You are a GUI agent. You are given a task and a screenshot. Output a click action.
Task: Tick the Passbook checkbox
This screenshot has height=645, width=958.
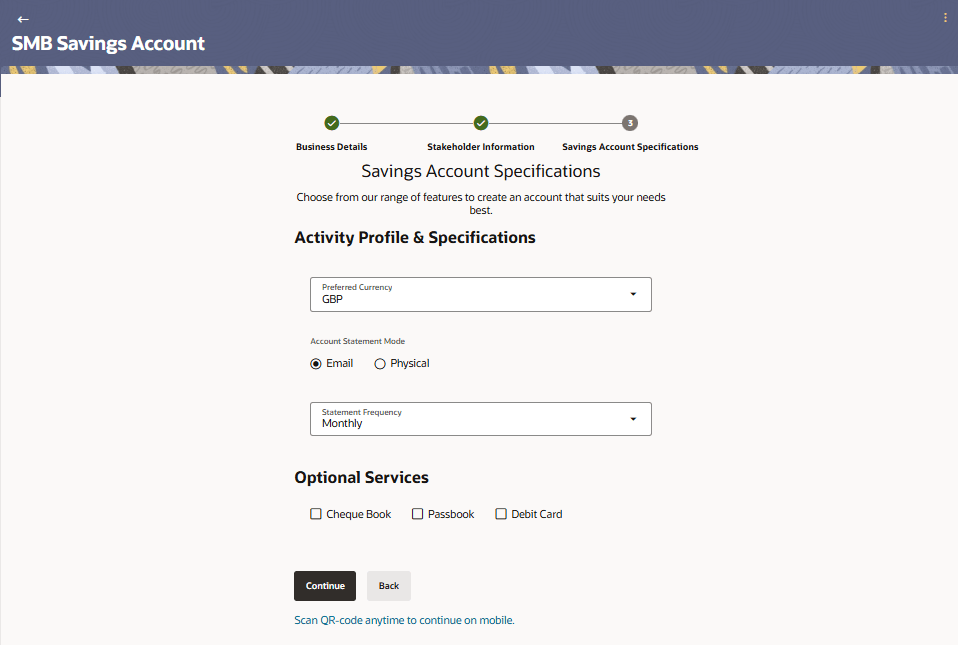tap(417, 514)
